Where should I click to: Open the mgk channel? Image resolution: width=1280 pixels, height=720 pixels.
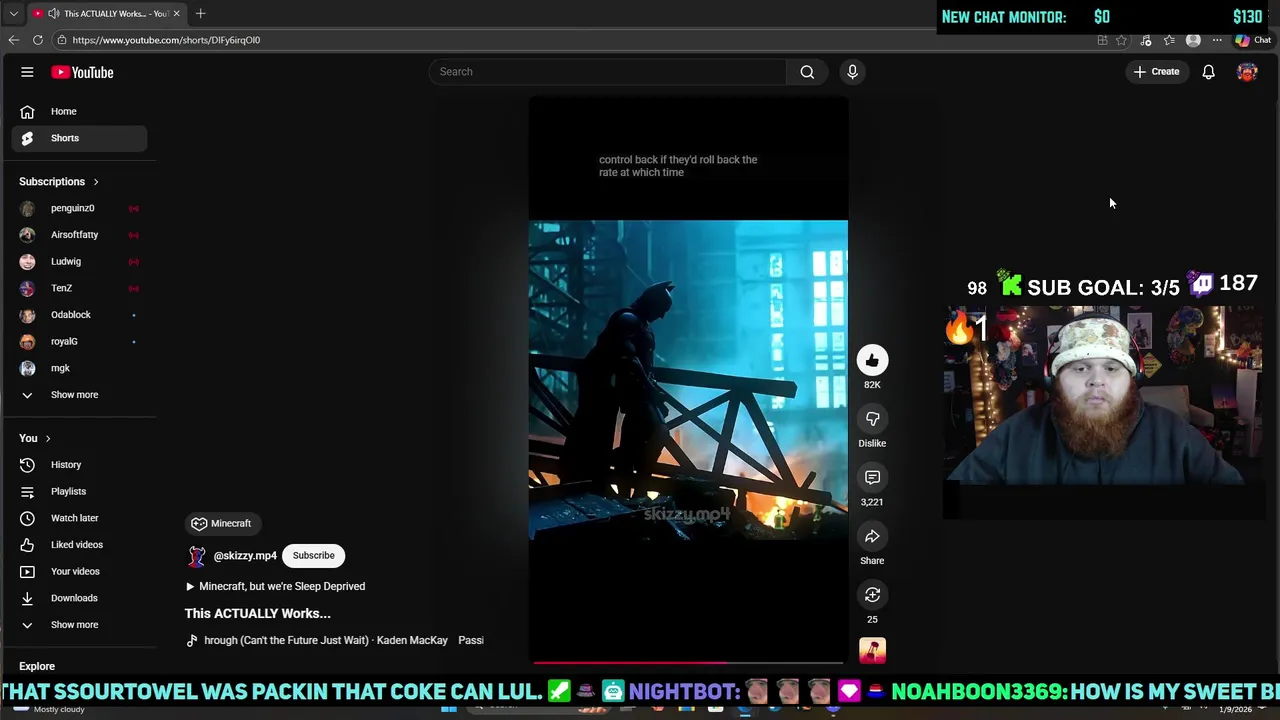coord(79,368)
